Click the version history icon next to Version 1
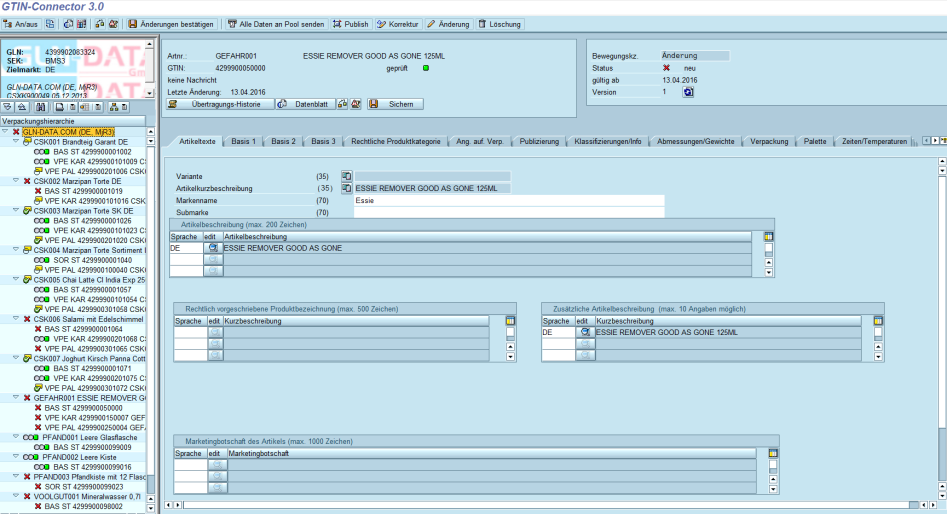The height and width of the screenshot is (514, 947). 688,92
